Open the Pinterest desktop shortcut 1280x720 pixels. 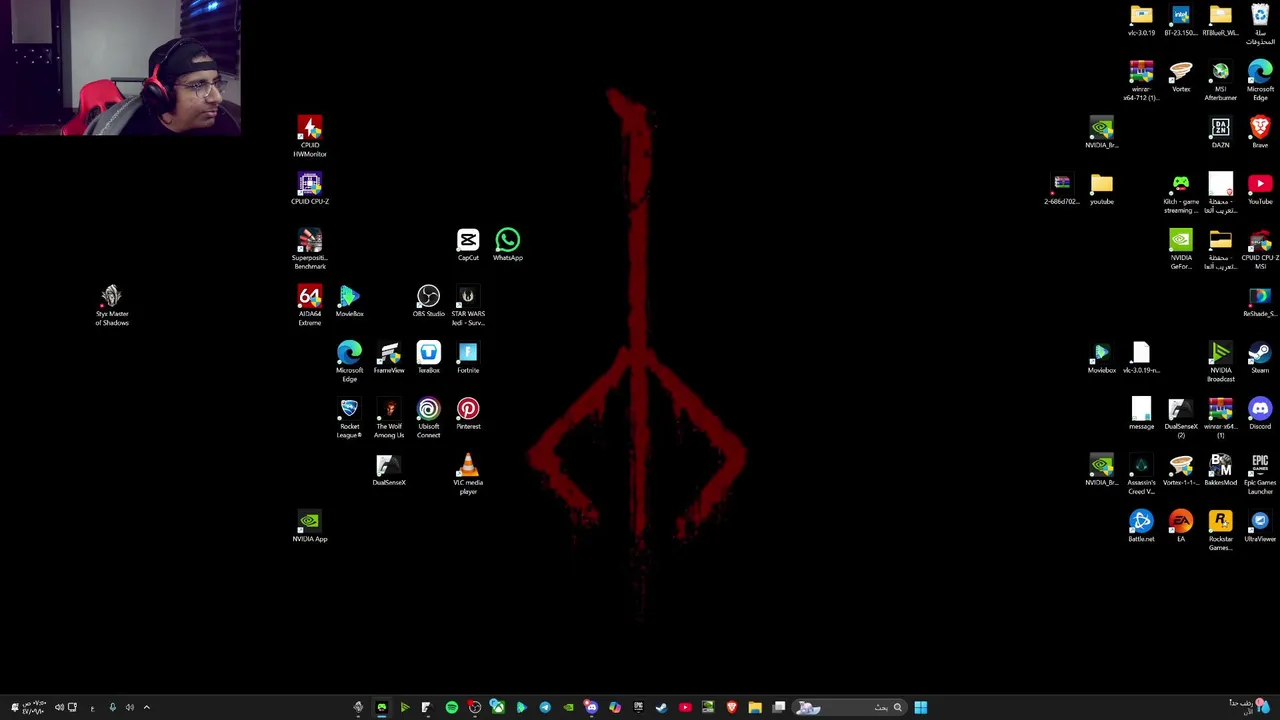(468, 414)
